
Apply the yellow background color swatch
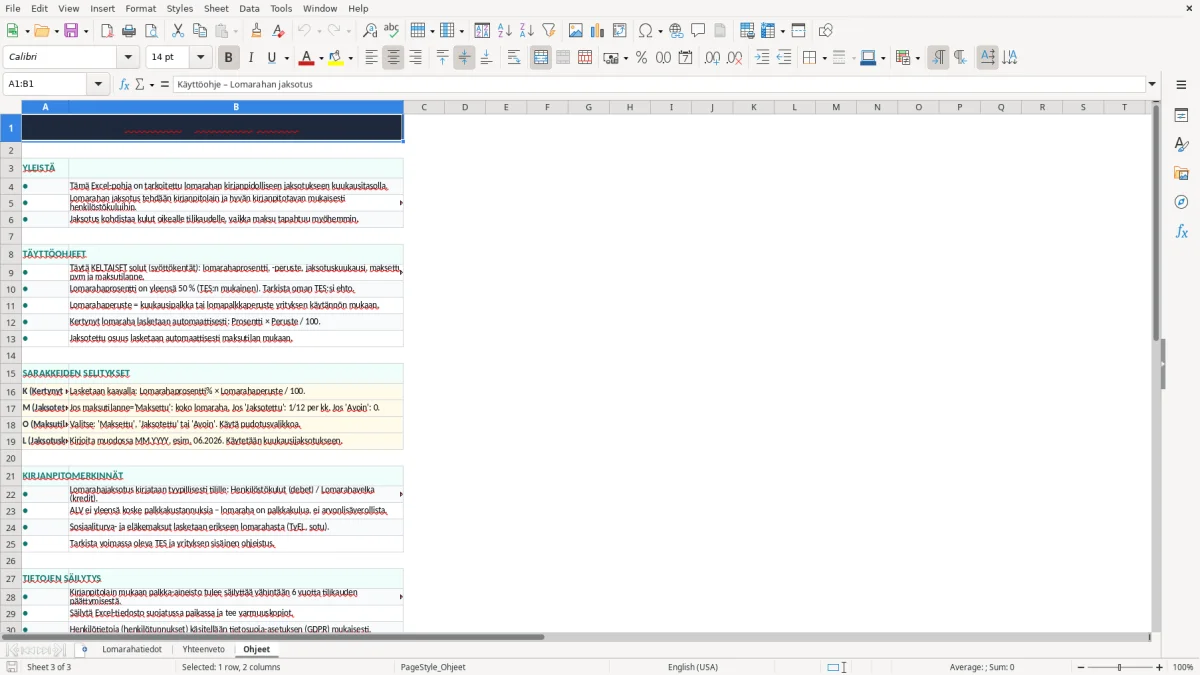[x=335, y=58]
